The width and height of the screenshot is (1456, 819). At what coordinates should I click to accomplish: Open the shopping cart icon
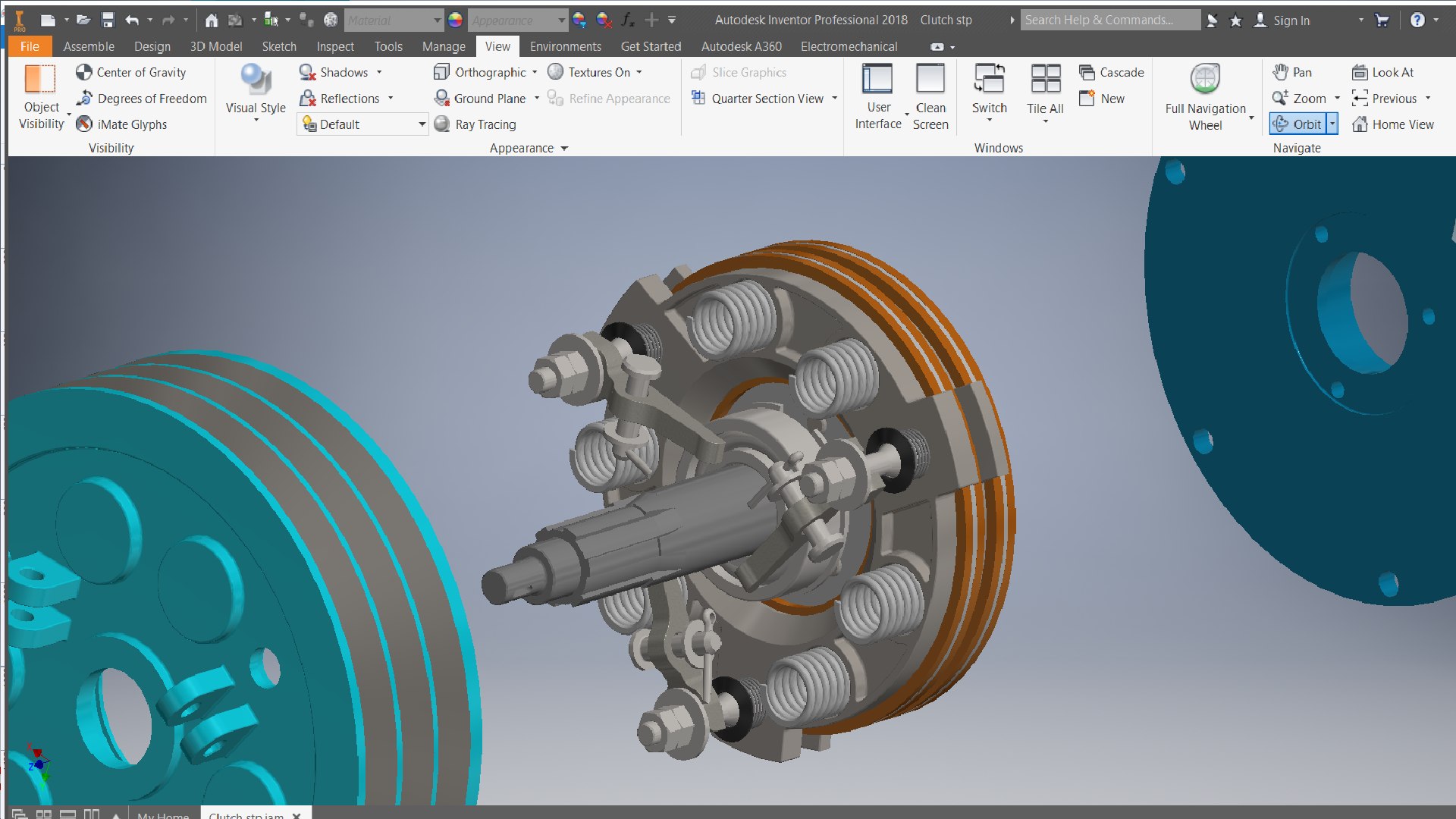point(1382,20)
